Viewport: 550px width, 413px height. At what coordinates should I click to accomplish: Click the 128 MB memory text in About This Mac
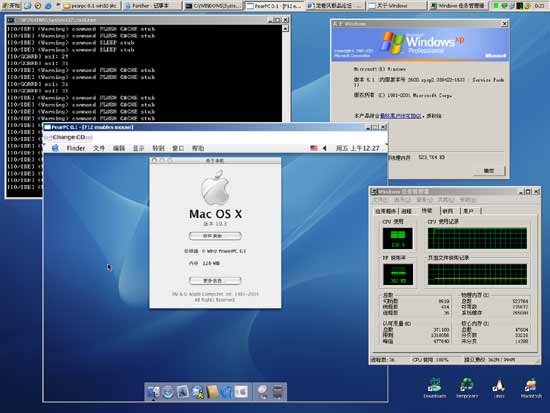(211, 263)
